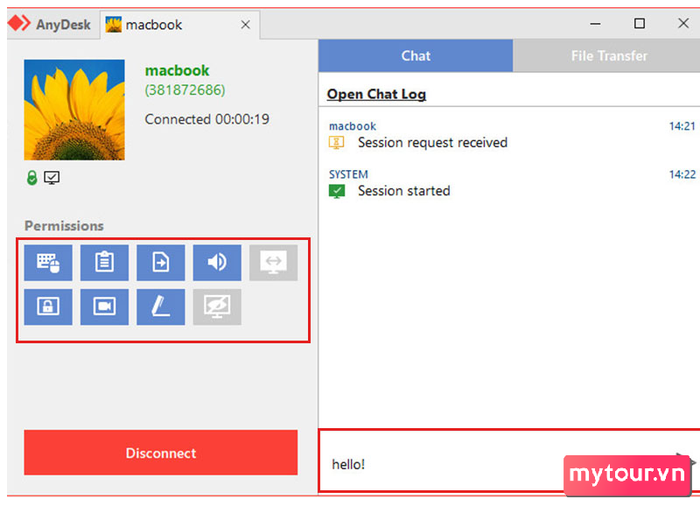The height and width of the screenshot is (508, 700).
Task: Open the Chat tab
Action: [416, 56]
